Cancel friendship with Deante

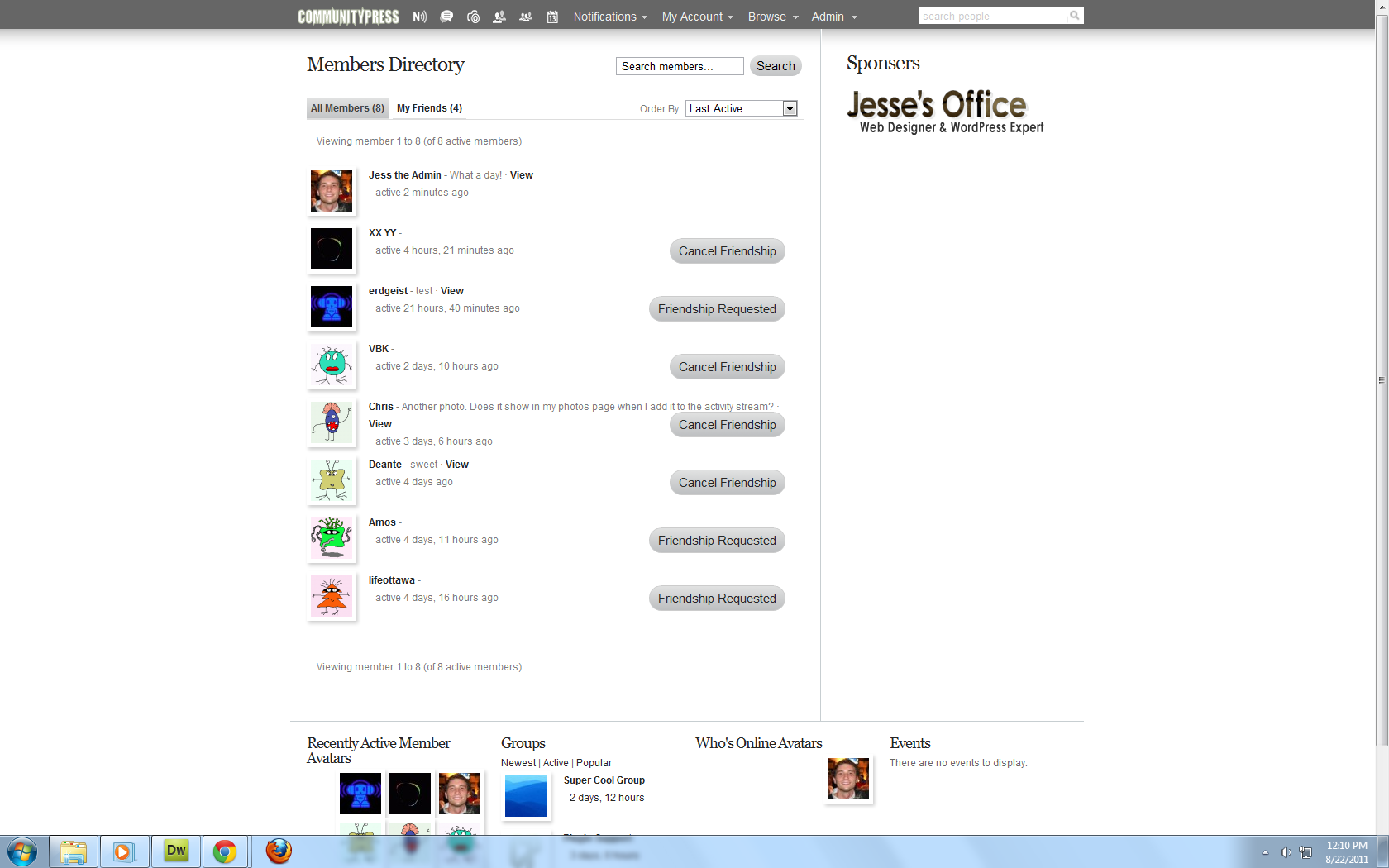[728, 483]
